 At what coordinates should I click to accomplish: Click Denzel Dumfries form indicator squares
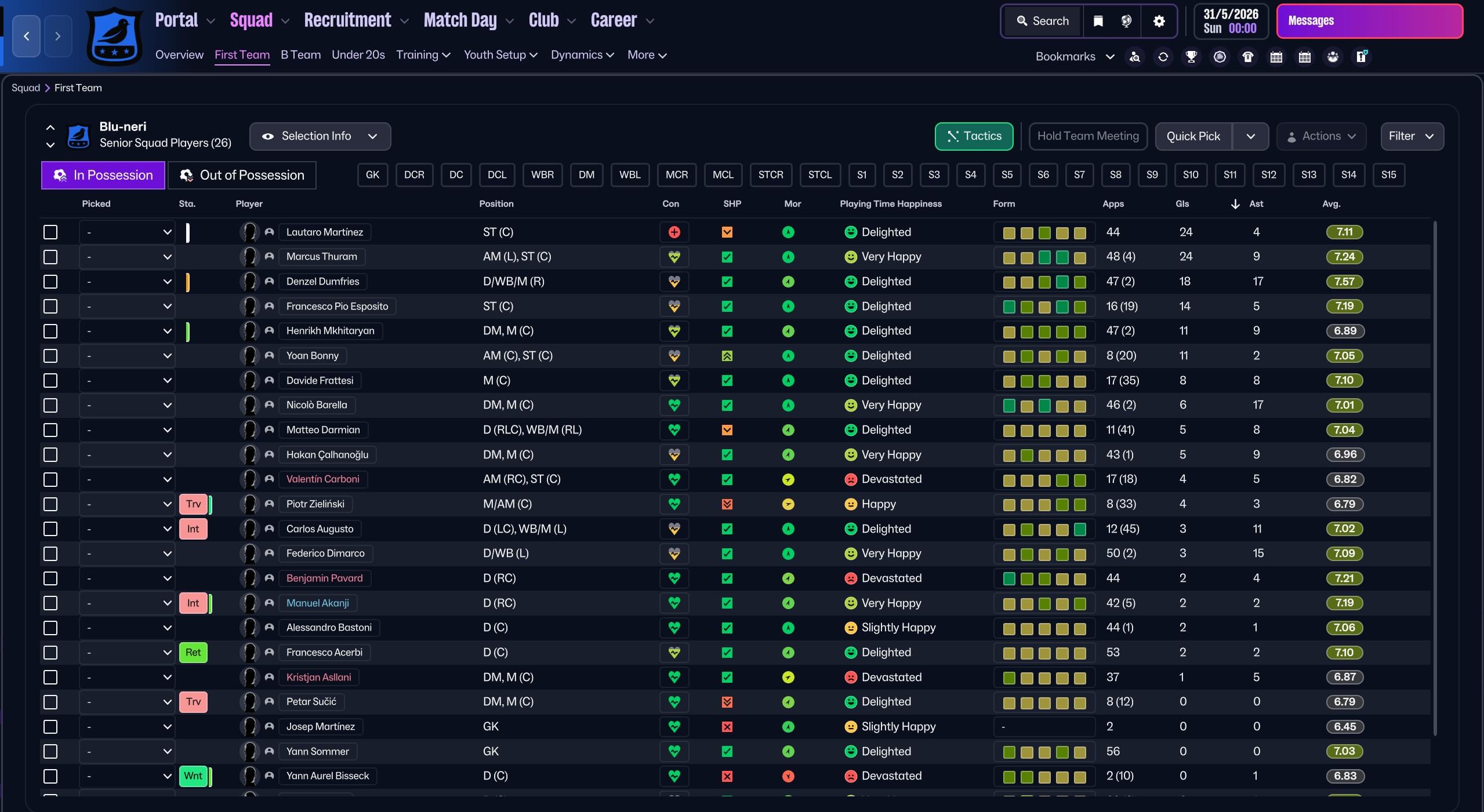coord(1044,282)
